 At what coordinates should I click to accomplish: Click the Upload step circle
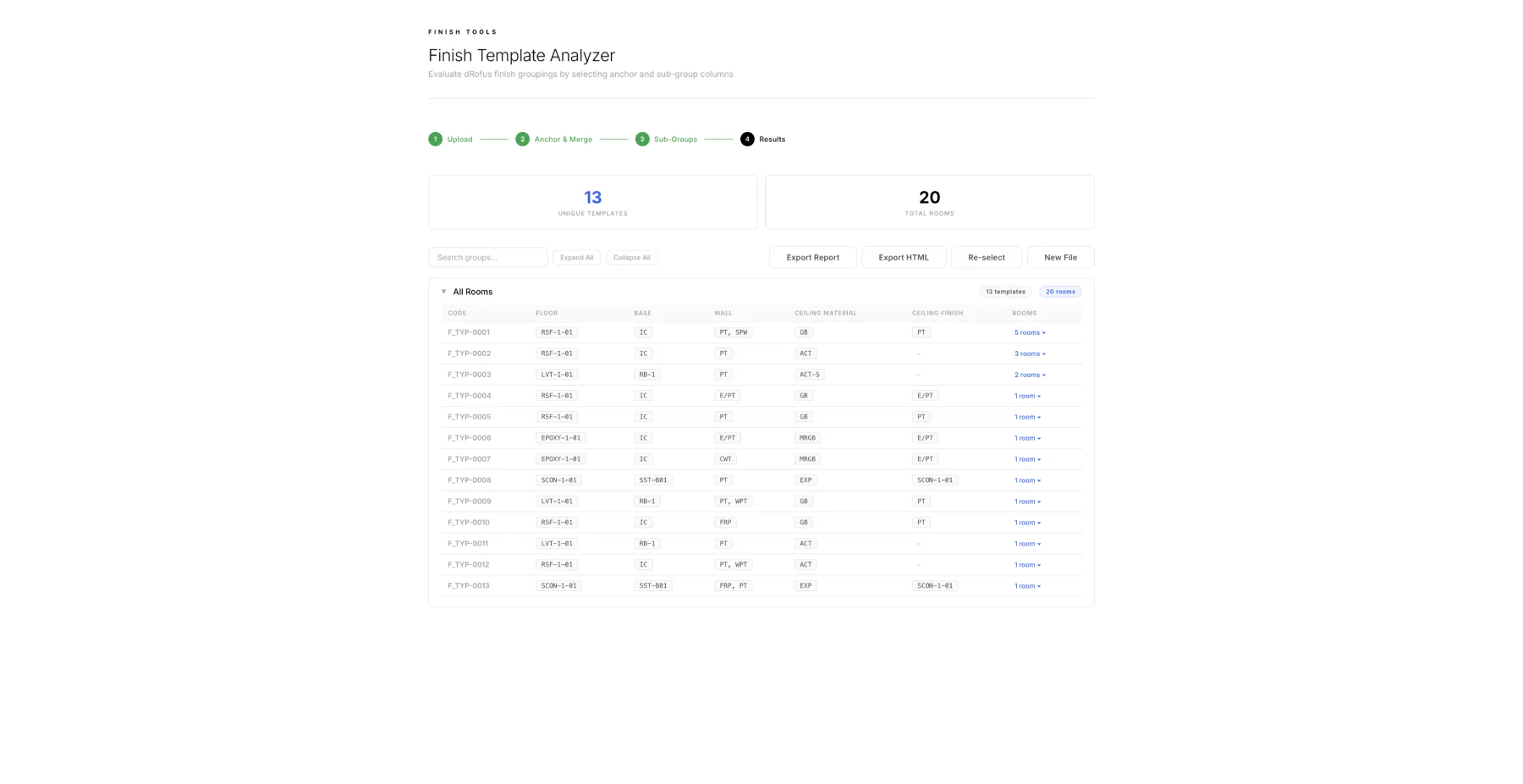[x=436, y=139]
